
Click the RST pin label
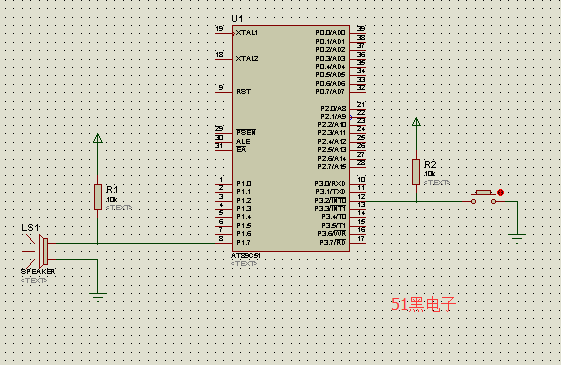coord(244,92)
